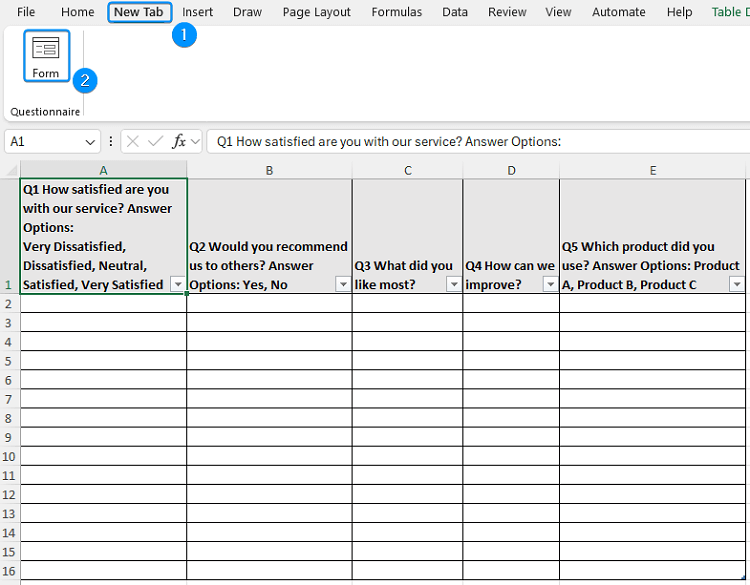Open the File menu

[26, 12]
